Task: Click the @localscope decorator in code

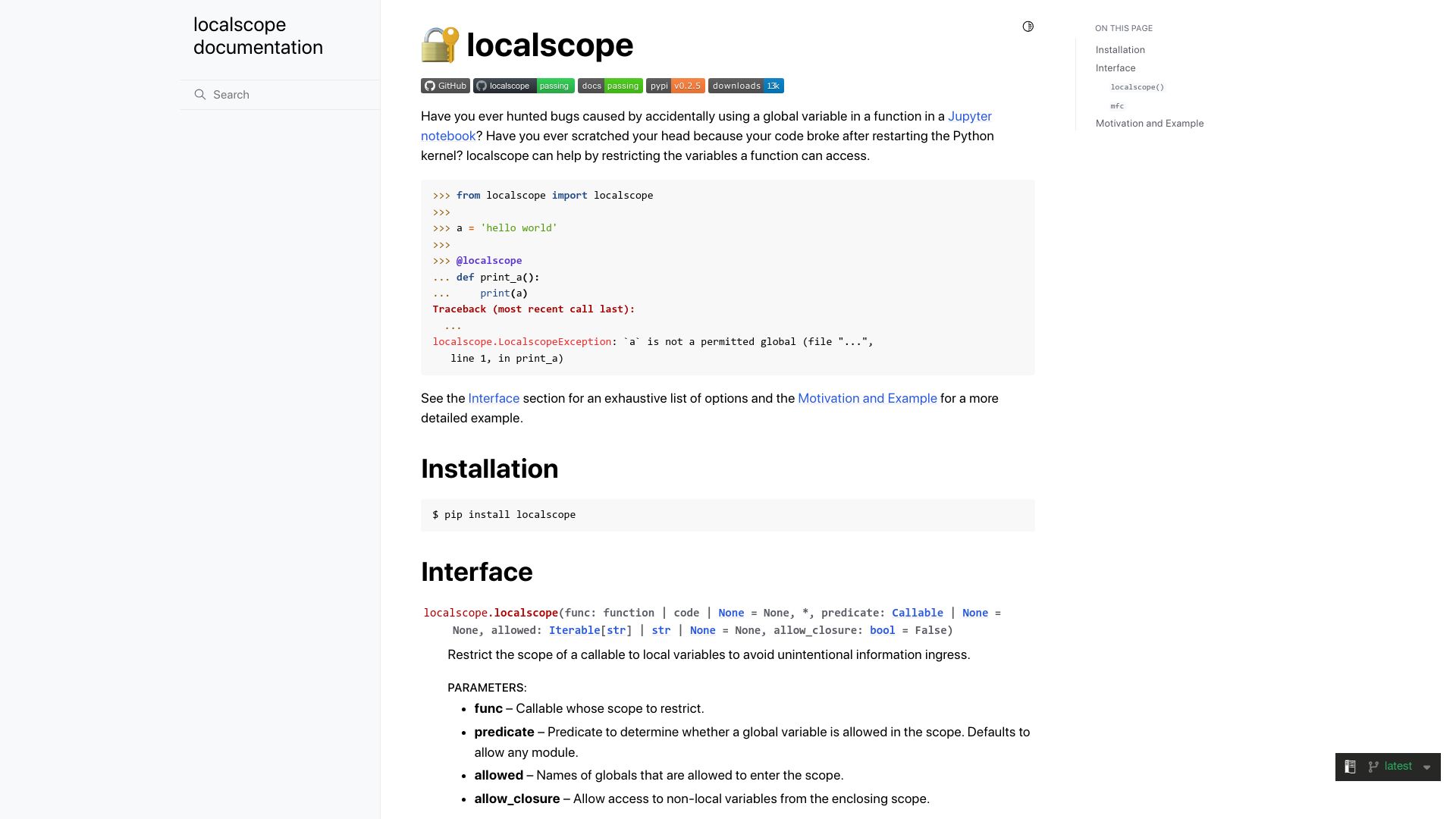Action: (488, 261)
